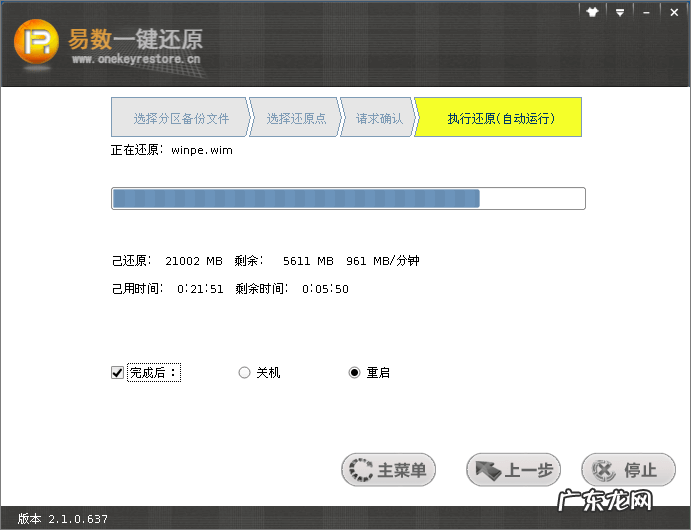This screenshot has width=691, height=530.
Task: Open the www.onekeyrestore.cn website text
Action: [x=136, y=59]
